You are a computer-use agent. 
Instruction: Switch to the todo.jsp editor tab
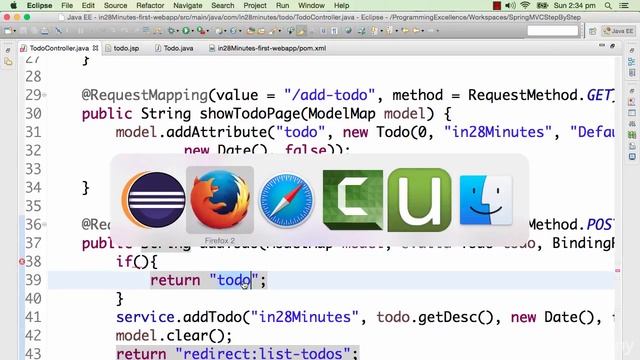tap(122, 48)
